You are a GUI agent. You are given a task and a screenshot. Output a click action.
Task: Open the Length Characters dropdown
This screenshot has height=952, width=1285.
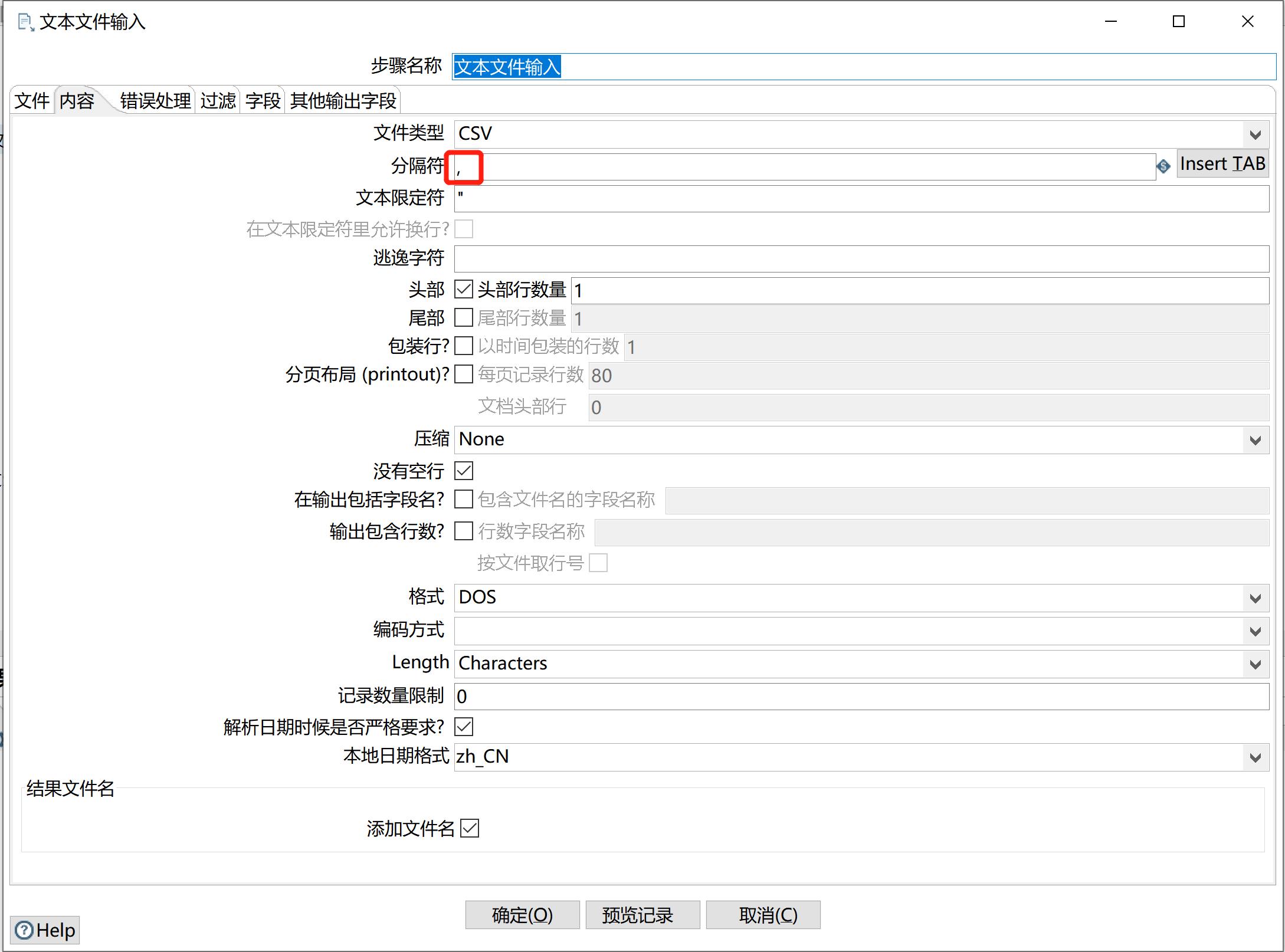point(1255,664)
